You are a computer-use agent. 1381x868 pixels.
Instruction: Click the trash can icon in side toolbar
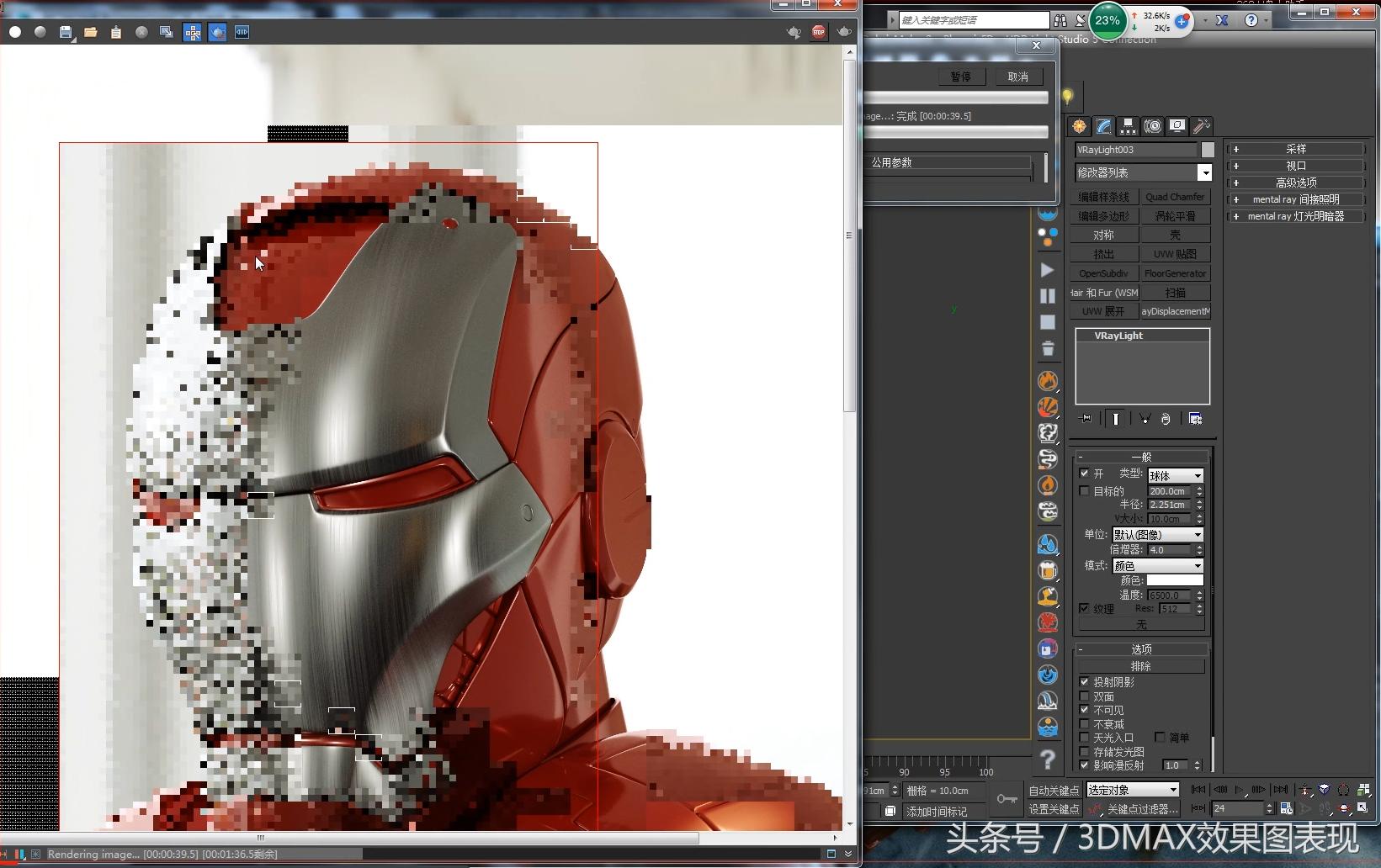(1048, 348)
